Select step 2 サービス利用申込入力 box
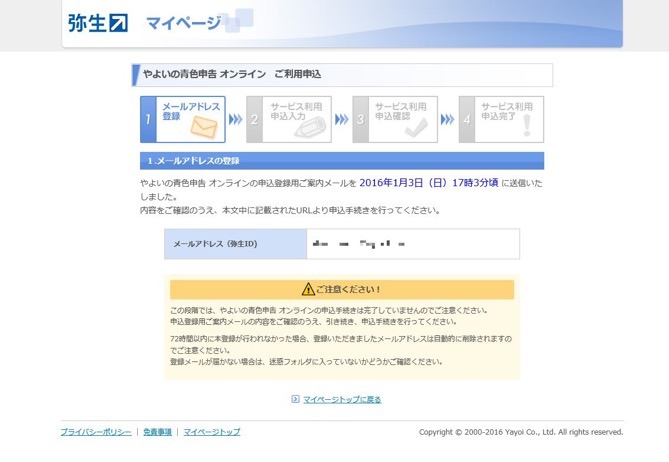This screenshot has width=669, height=462. click(x=289, y=119)
